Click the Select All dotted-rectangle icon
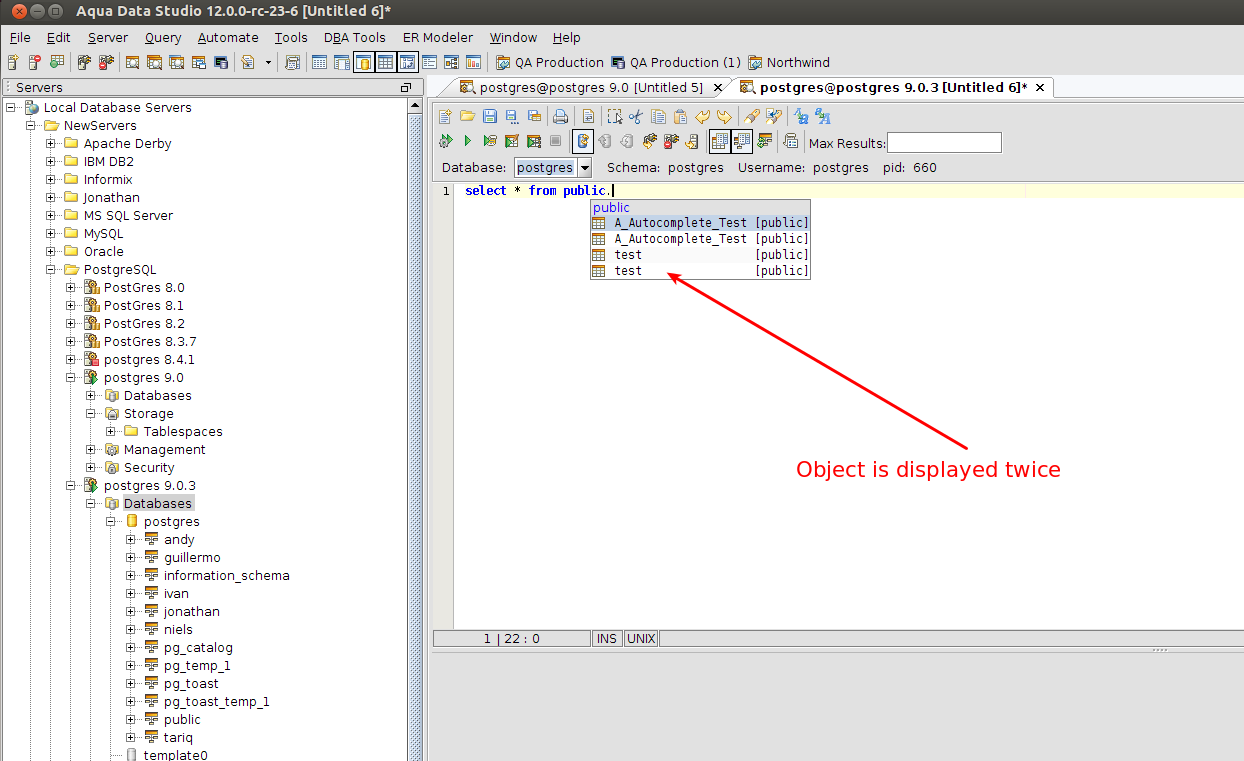Viewport: 1244px width, 761px height. coord(615,116)
